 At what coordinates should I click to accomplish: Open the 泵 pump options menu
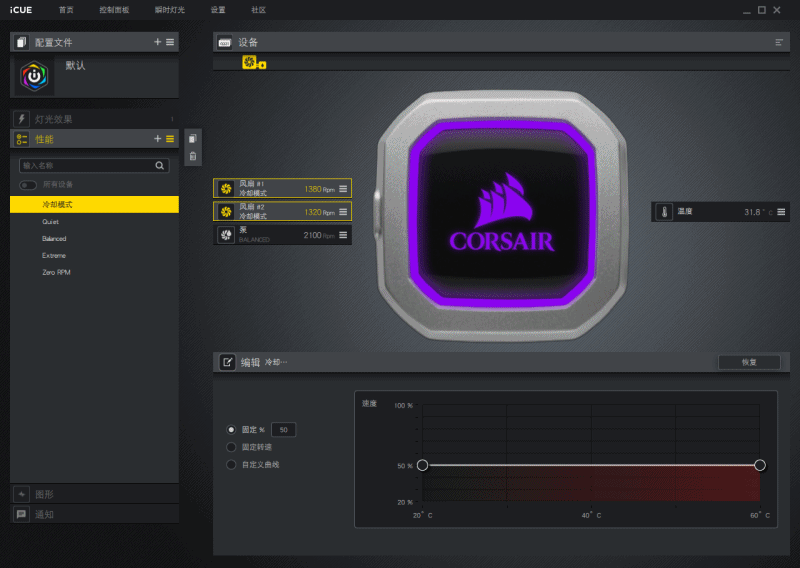click(x=343, y=235)
